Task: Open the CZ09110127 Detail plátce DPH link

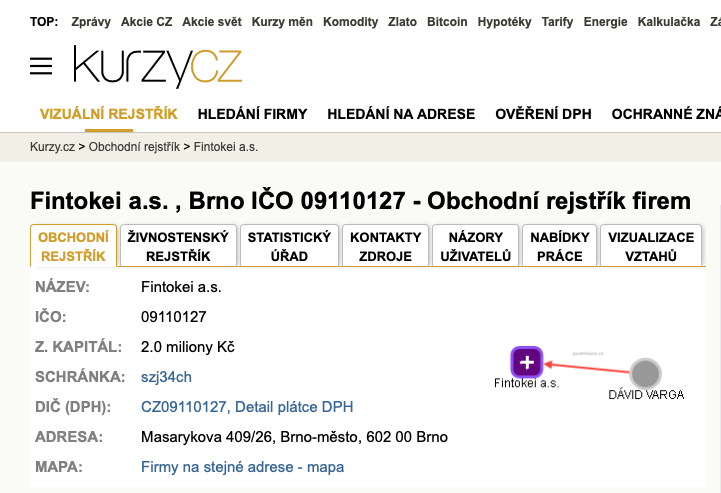Action: click(x=247, y=407)
